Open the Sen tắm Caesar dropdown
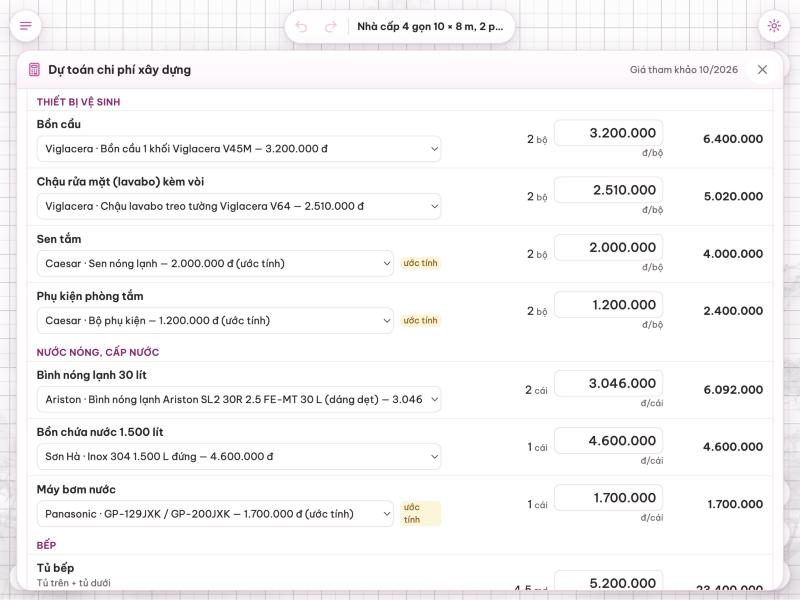Image resolution: width=800 pixels, height=600 pixels. pyautogui.click(x=215, y=263)
